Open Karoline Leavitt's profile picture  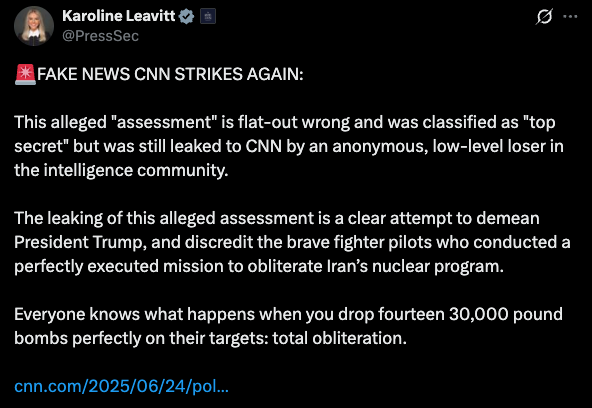[34, 26]
